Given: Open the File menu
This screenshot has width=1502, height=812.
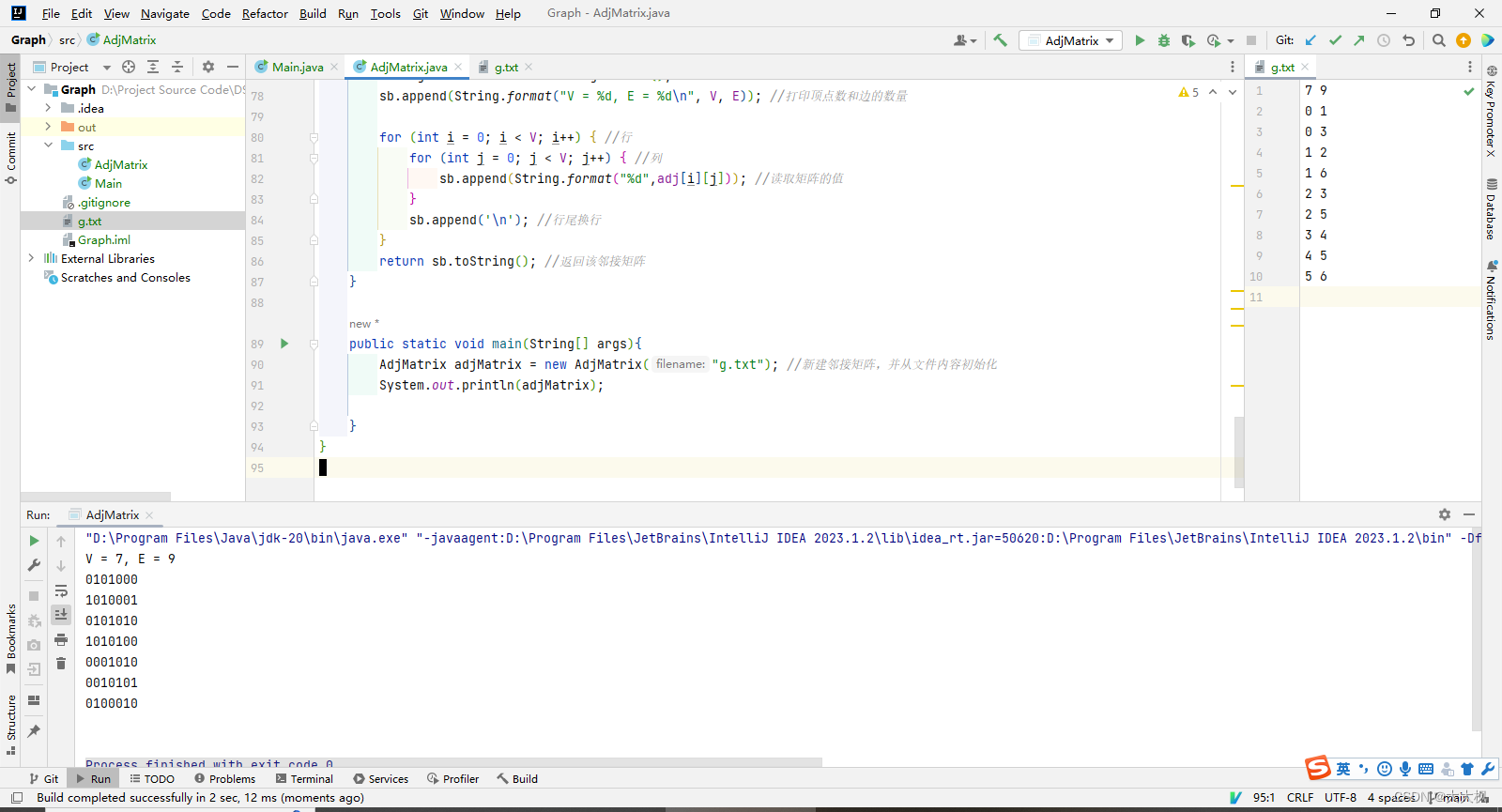Looking at the screenshot, I should [51, 13].
